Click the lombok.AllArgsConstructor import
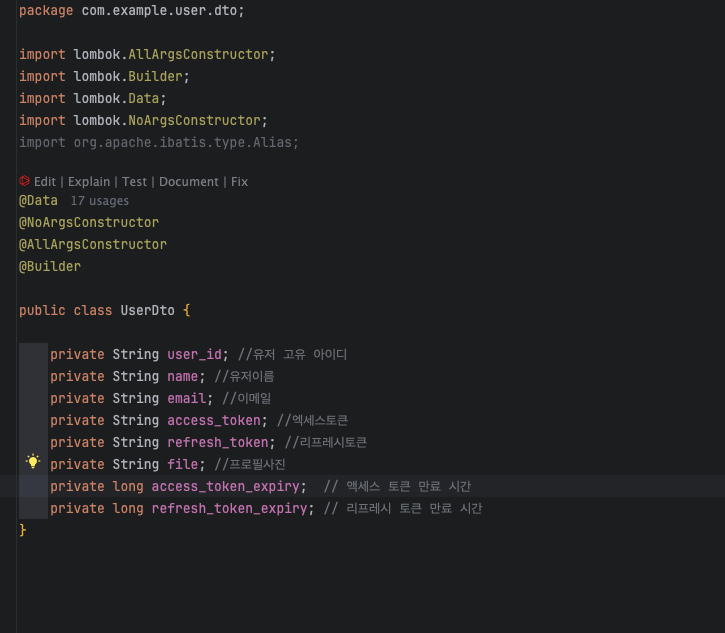Image resolution: width=725 pixels, height=633 pixels. pyautogui.click(x=147, y=55)
